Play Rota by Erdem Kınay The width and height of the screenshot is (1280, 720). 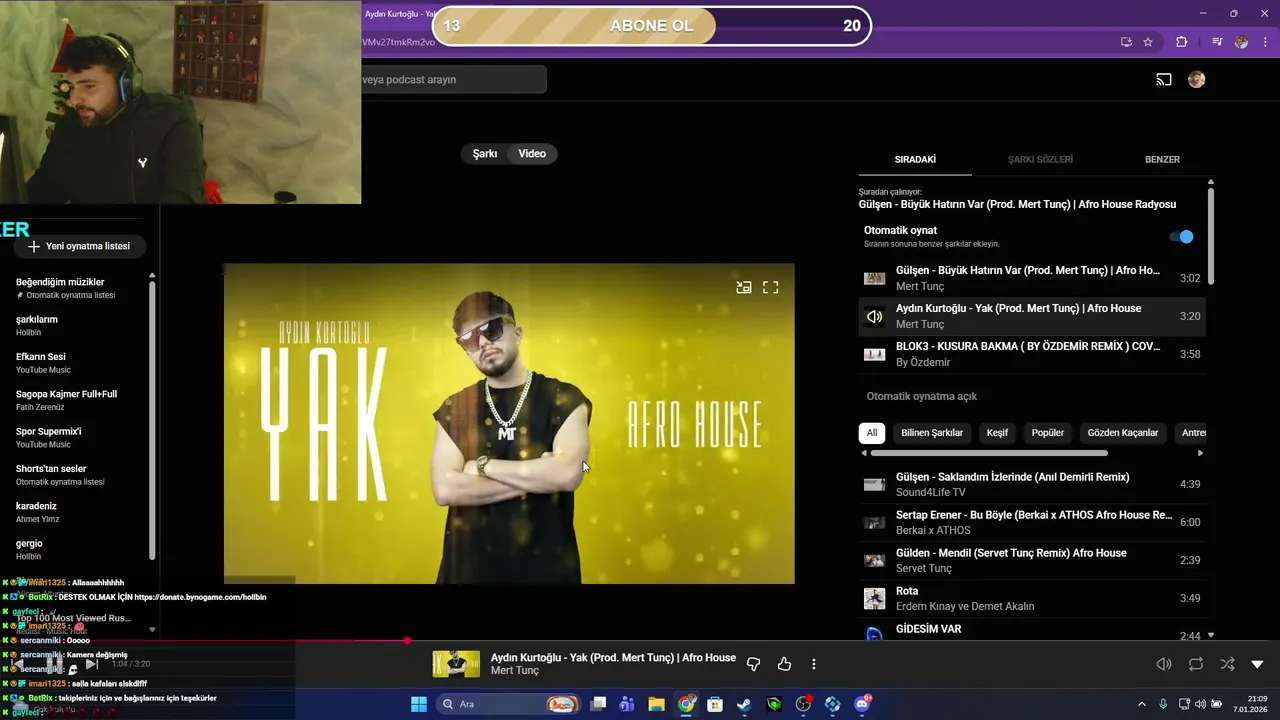pos(1032,598)
